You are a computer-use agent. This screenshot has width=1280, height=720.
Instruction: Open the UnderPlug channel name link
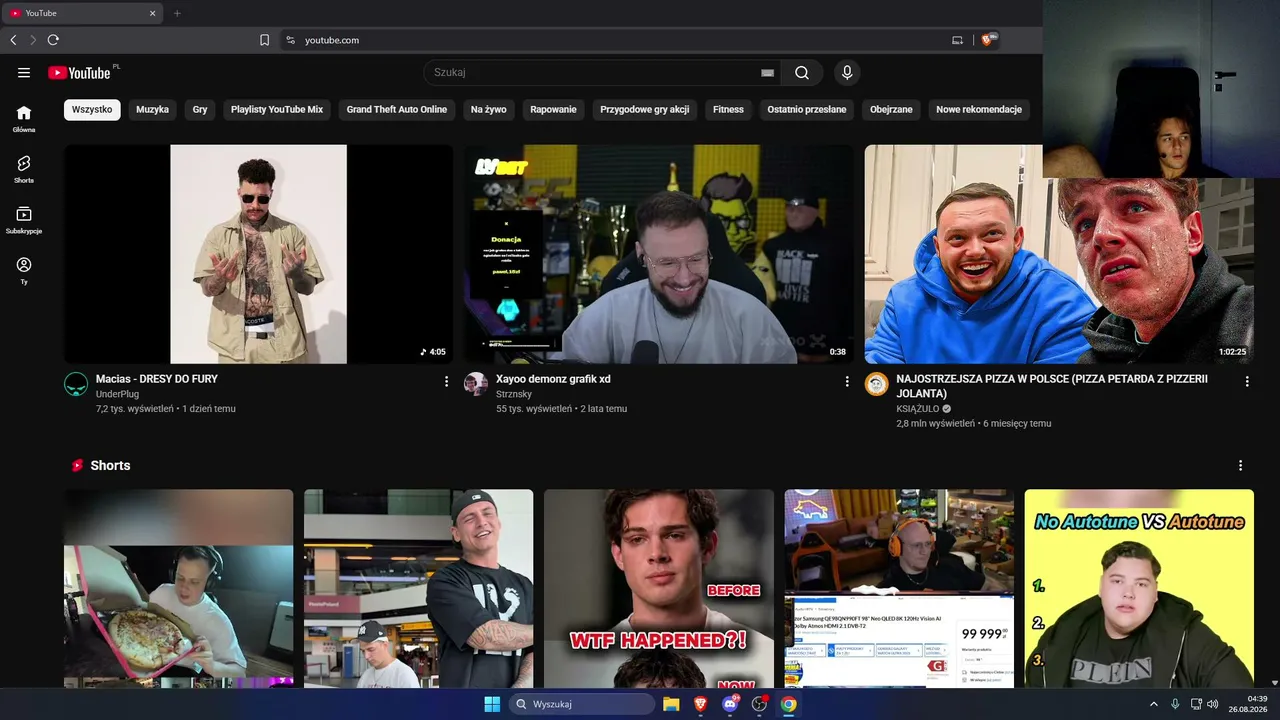click(x=117, y=394)
